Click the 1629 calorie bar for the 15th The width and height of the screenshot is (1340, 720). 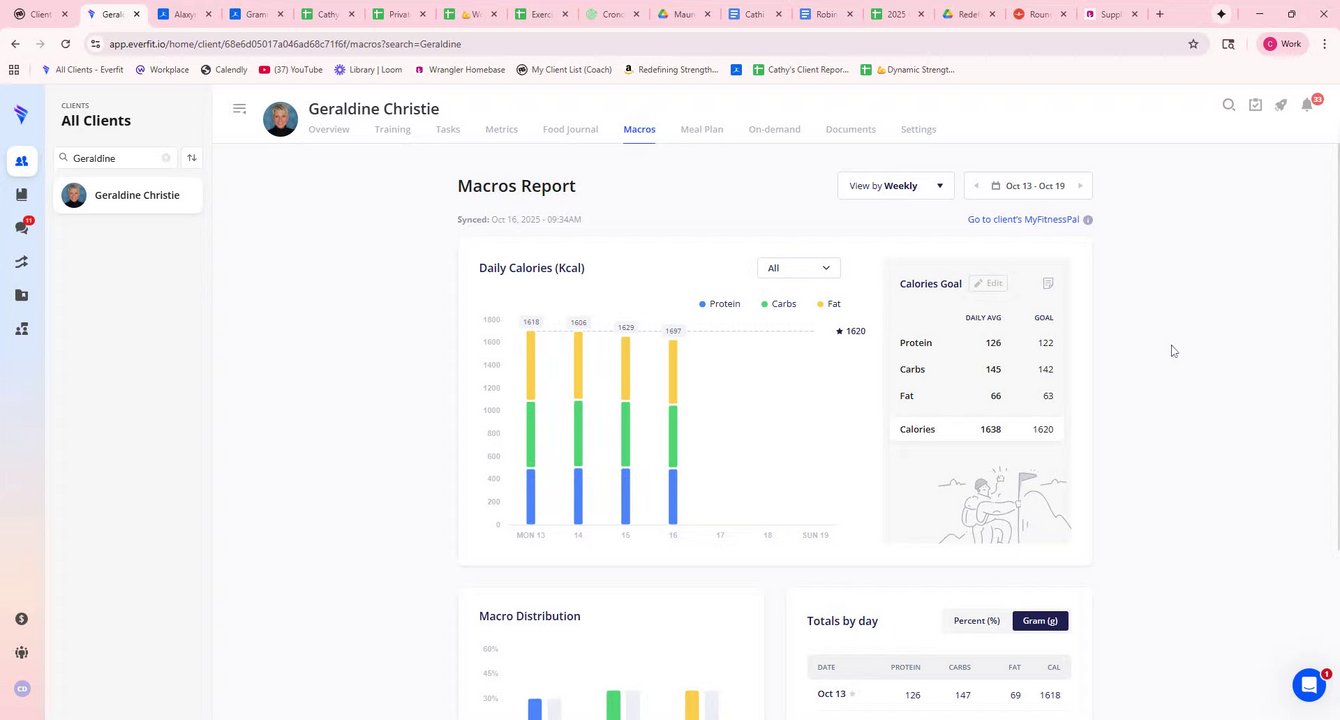tap(626, 430)
